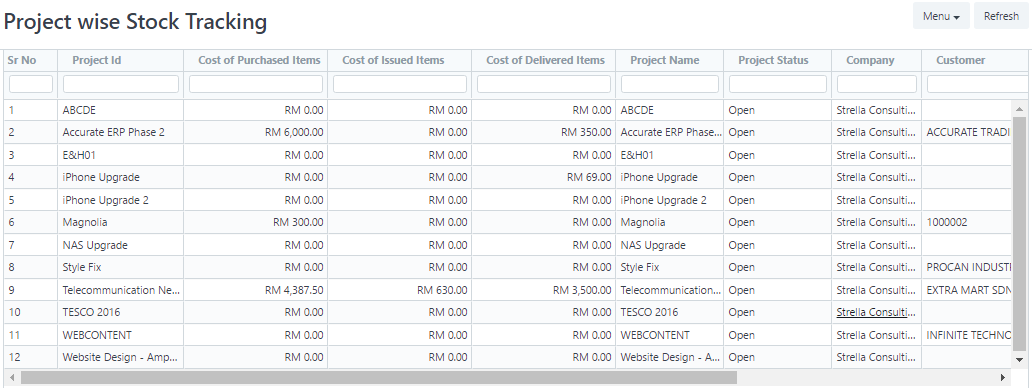Select the iPhone Upgrade 2 project id cell
The height and width of the screenshot is (388, 1032).
click(x=120, y=200)
